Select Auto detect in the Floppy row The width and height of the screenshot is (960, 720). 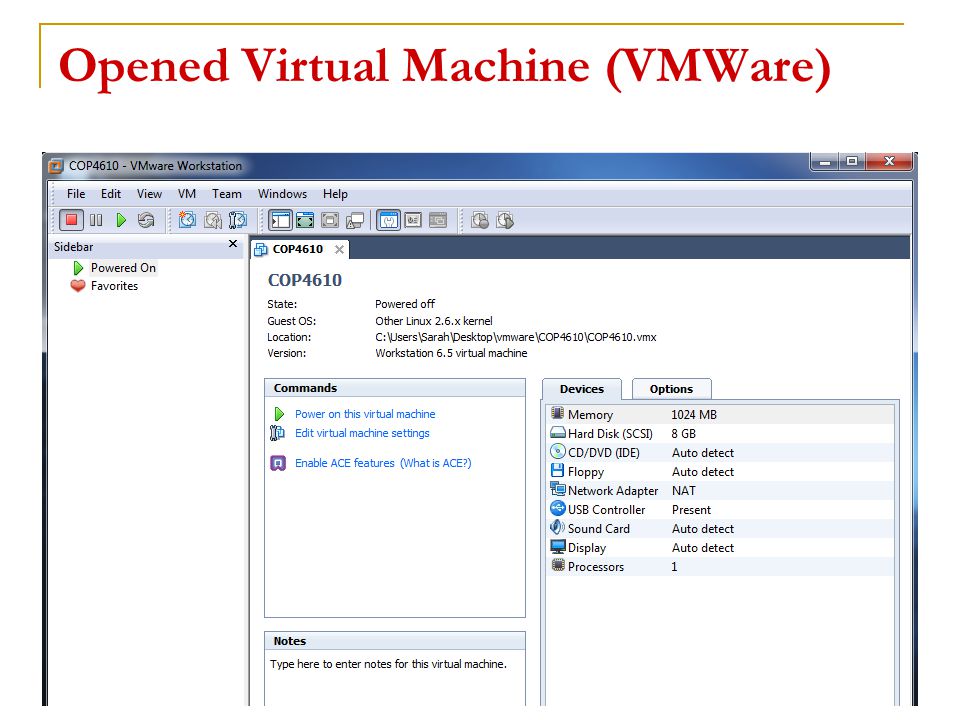(703, 471)
